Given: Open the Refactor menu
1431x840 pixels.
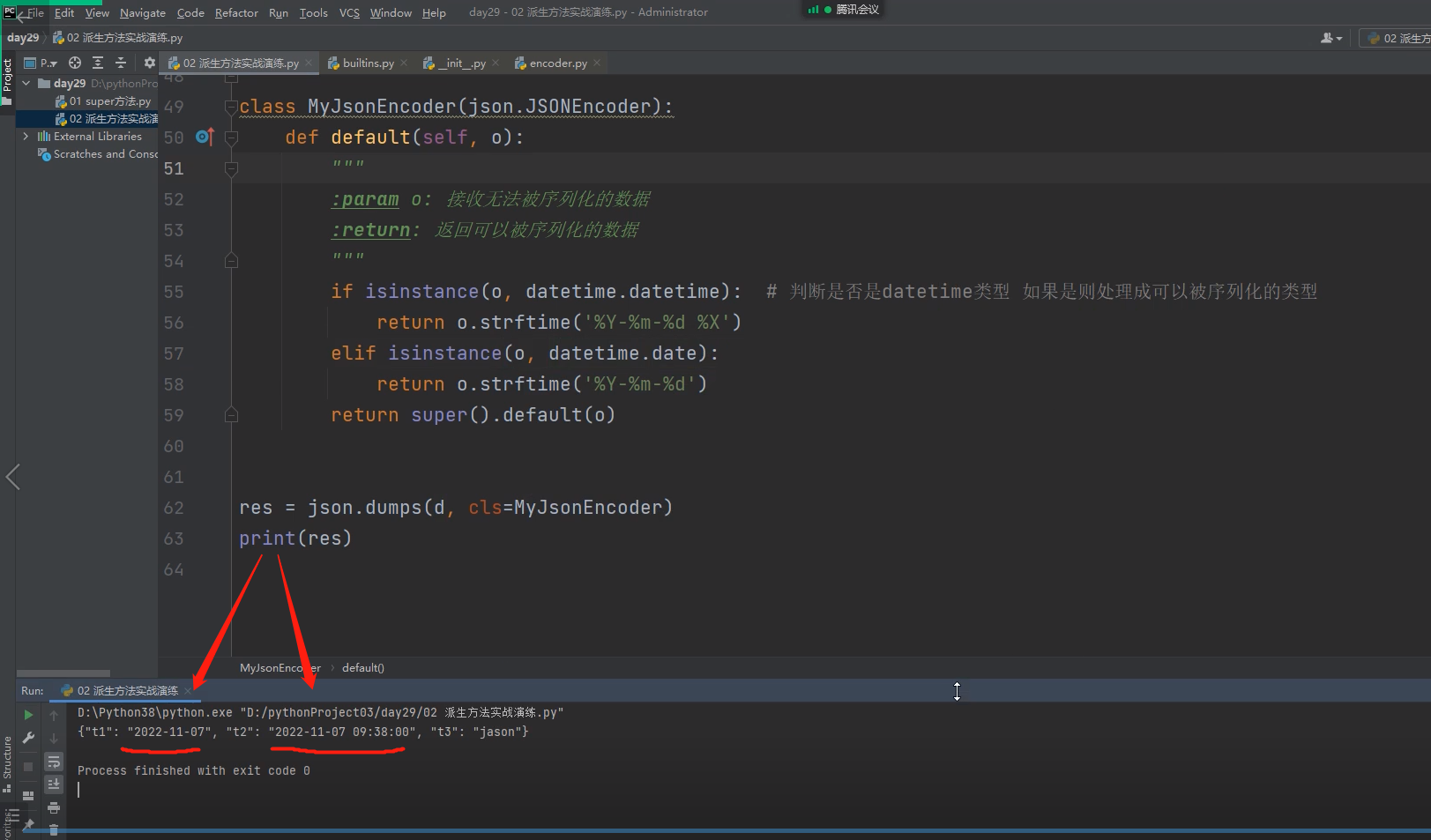Looking at the screenshot, I should (x=236, y=12).
